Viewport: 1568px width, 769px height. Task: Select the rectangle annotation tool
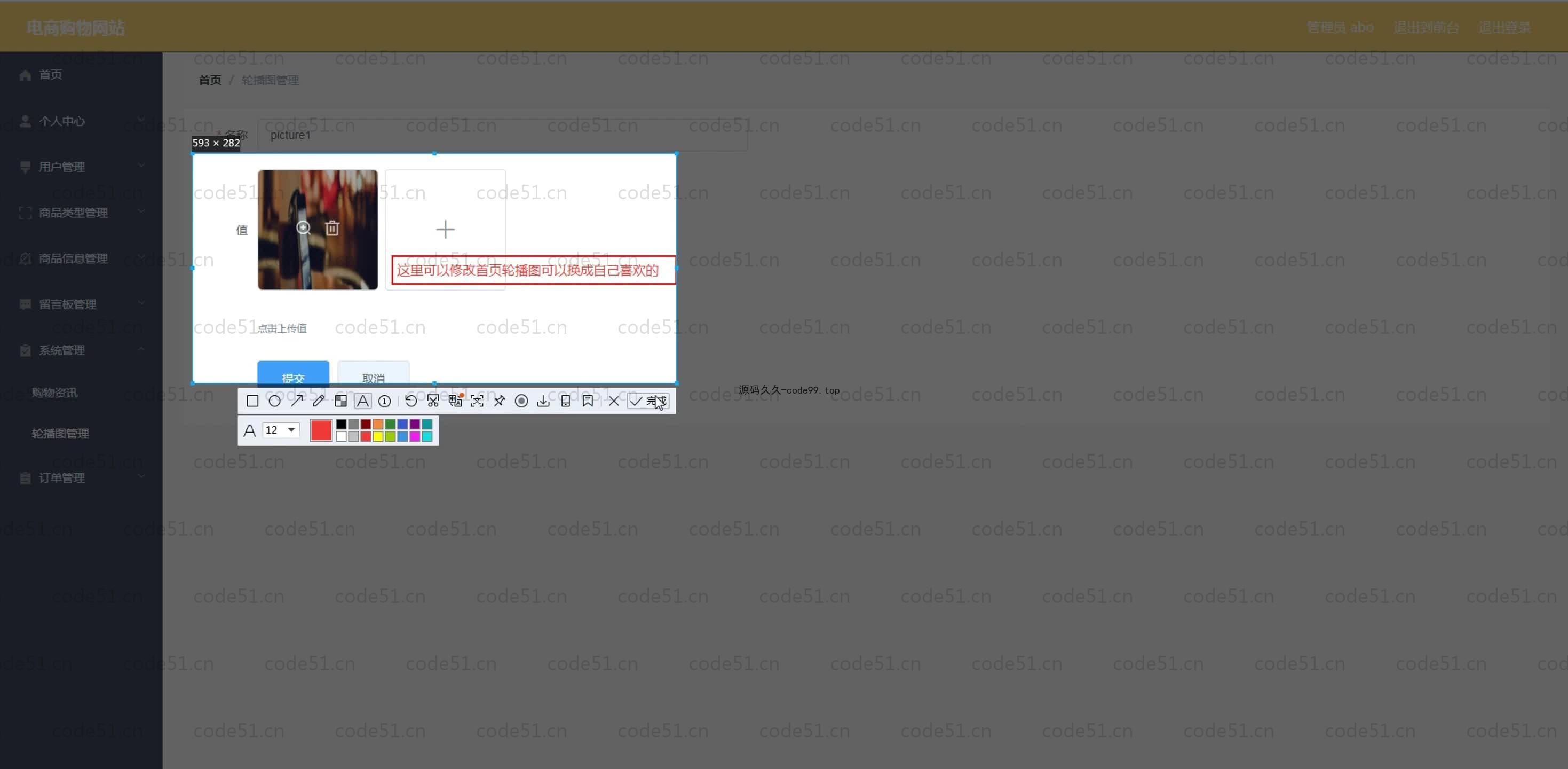coord(252,401)
